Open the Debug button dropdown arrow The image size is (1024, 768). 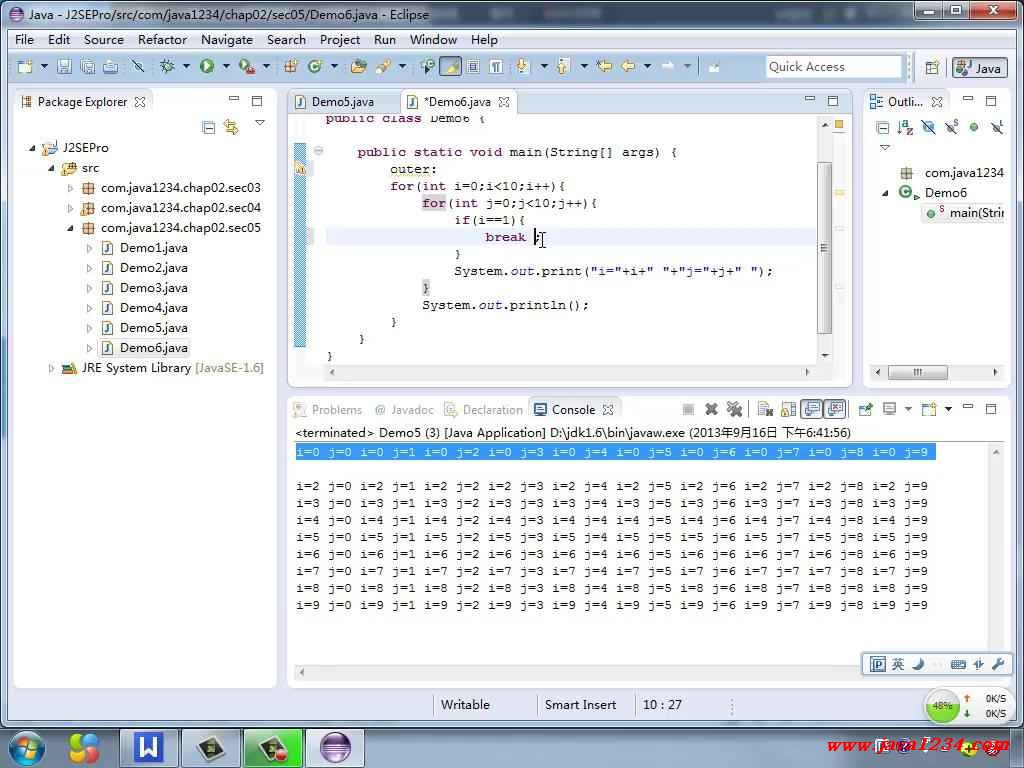coord(186,66)
